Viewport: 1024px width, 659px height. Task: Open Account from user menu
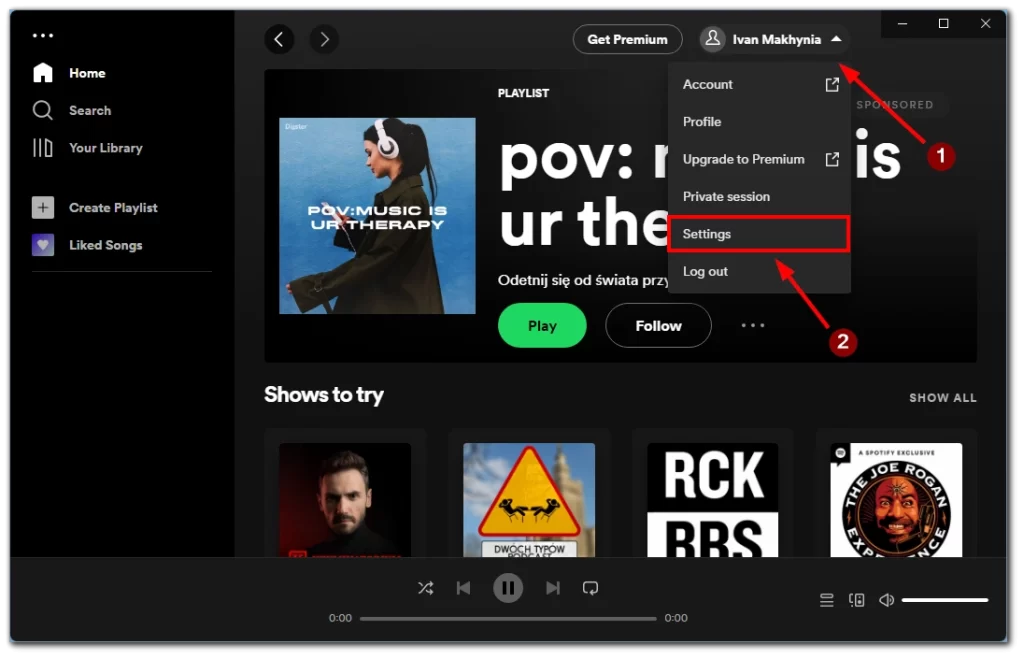click(x=760, y=84)
